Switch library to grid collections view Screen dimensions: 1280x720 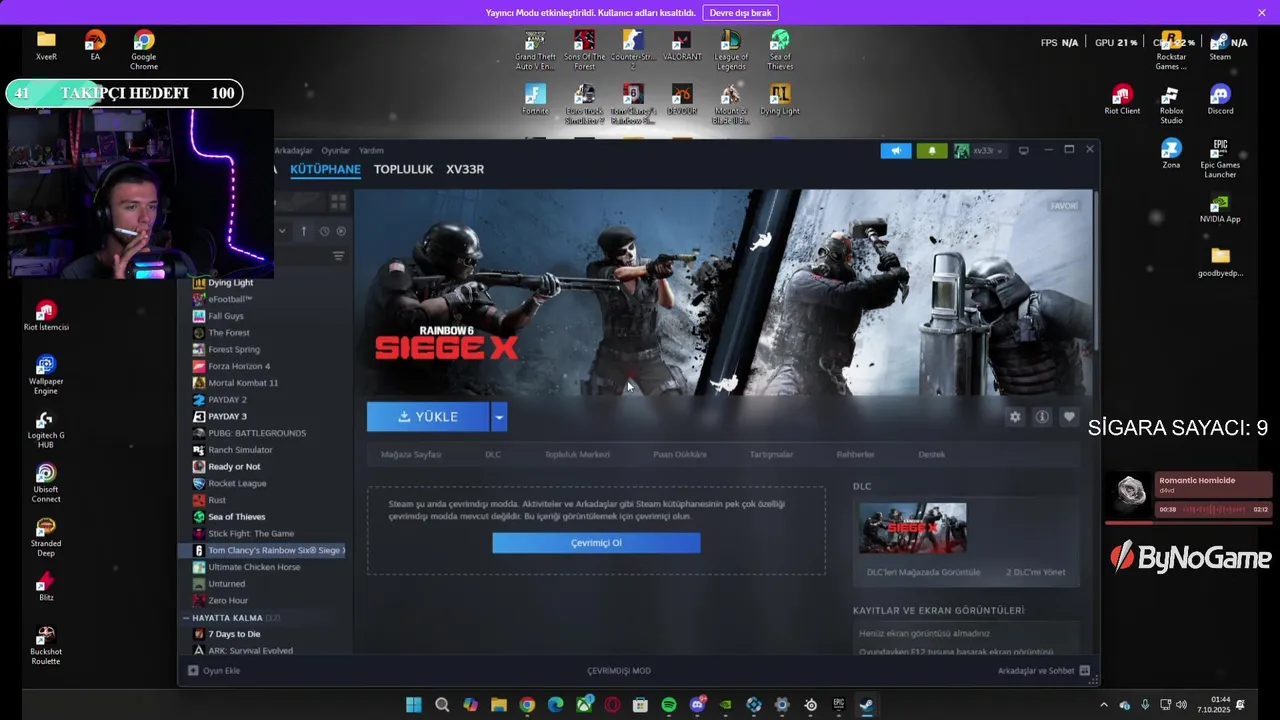338,201
